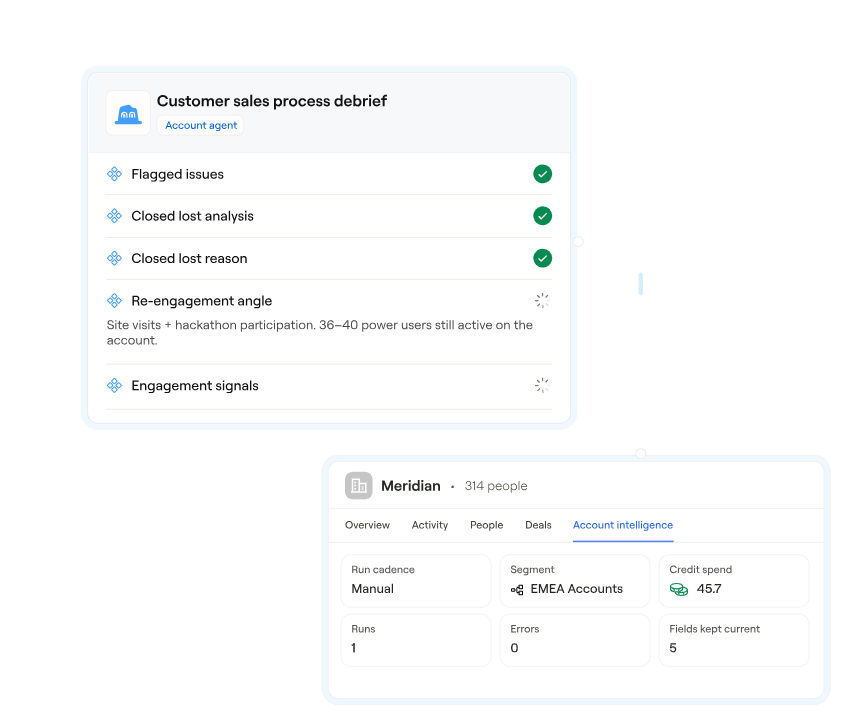Image resolution: width=866 pixels, height=722 pixels.
Task: Click the diamond icon beside Closed lost reason
Action: (114, 258)
